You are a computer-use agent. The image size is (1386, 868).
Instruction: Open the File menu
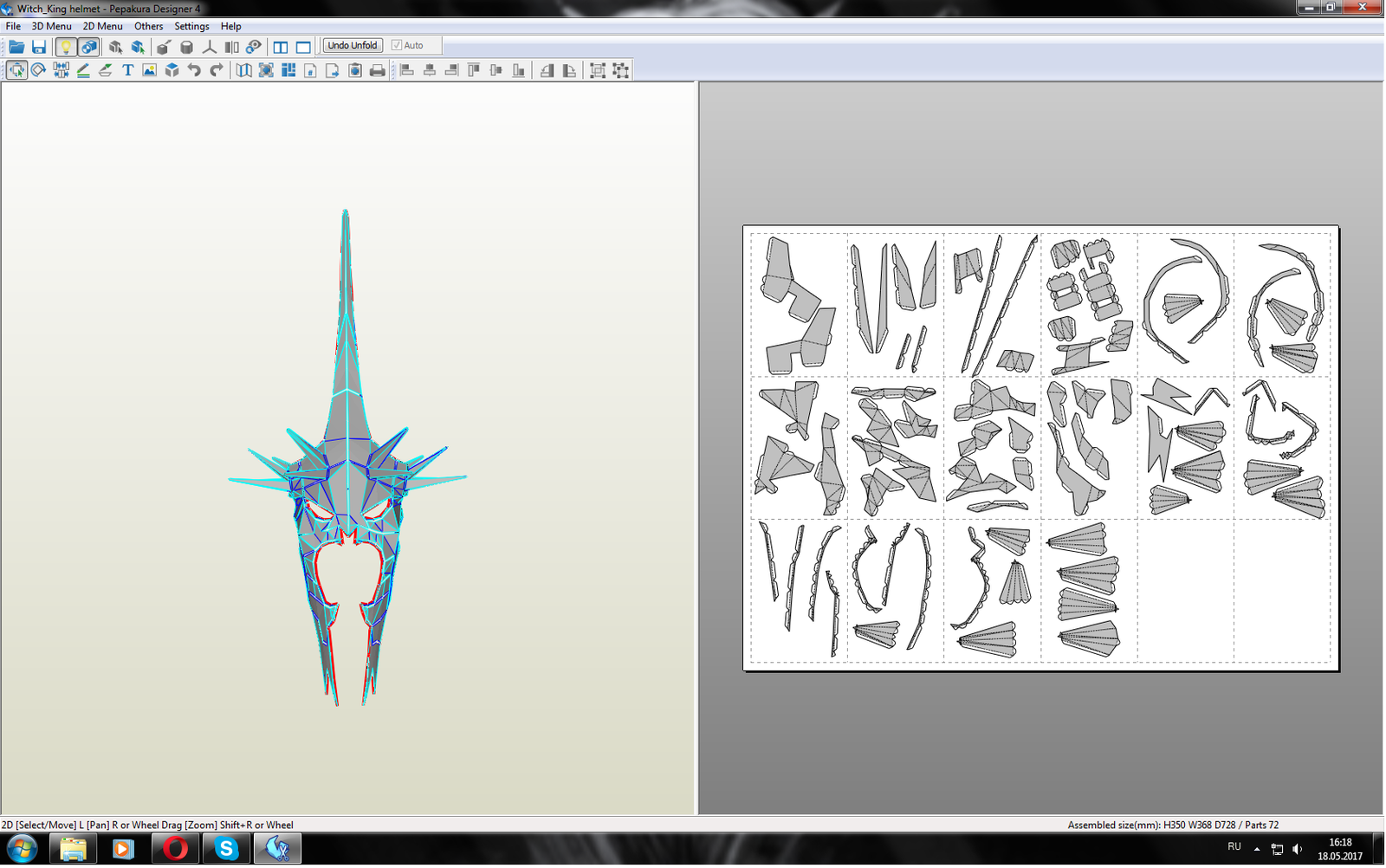tap(13, 26)
